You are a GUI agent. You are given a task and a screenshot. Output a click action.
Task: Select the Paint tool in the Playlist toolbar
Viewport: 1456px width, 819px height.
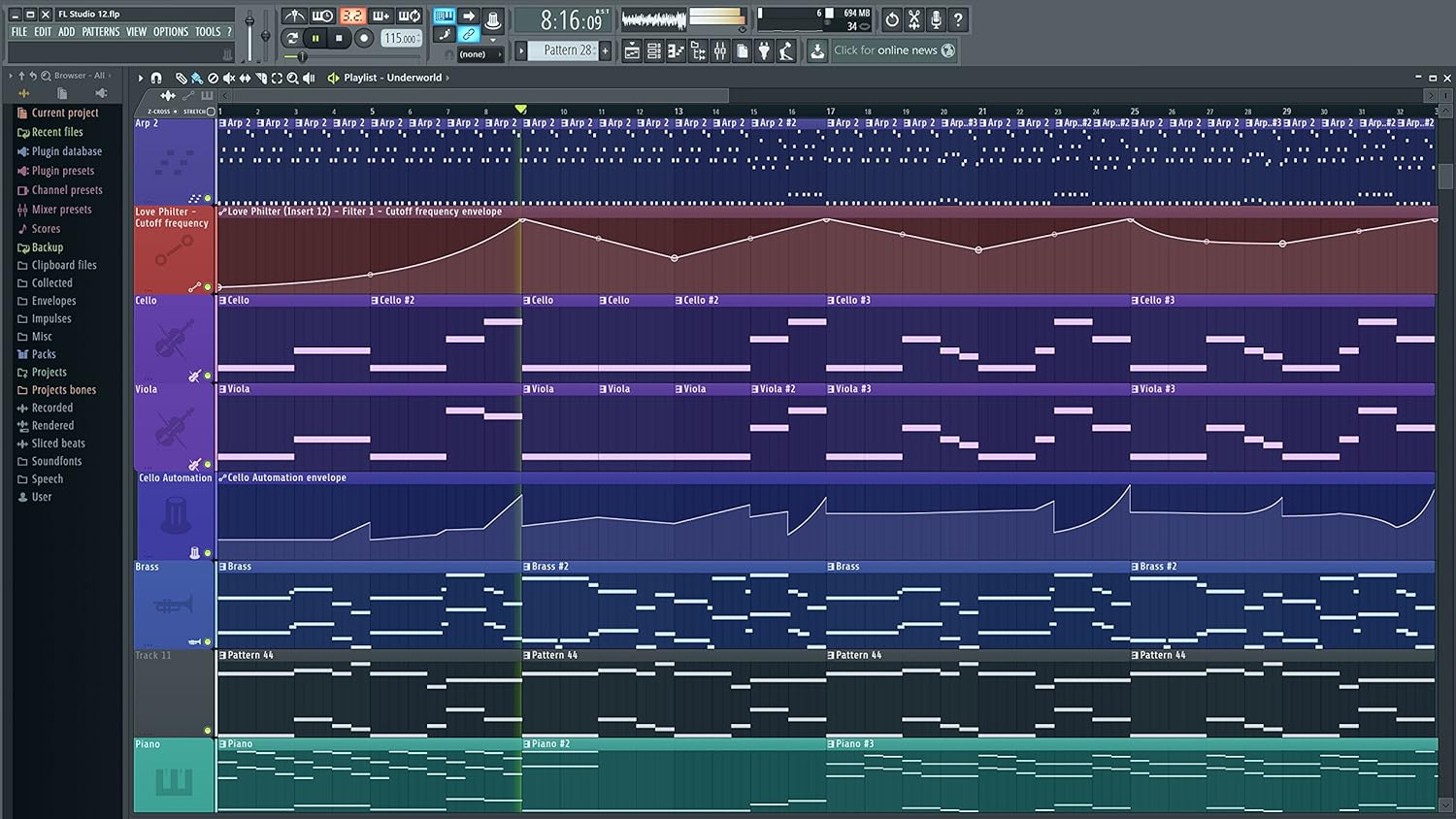195,78
